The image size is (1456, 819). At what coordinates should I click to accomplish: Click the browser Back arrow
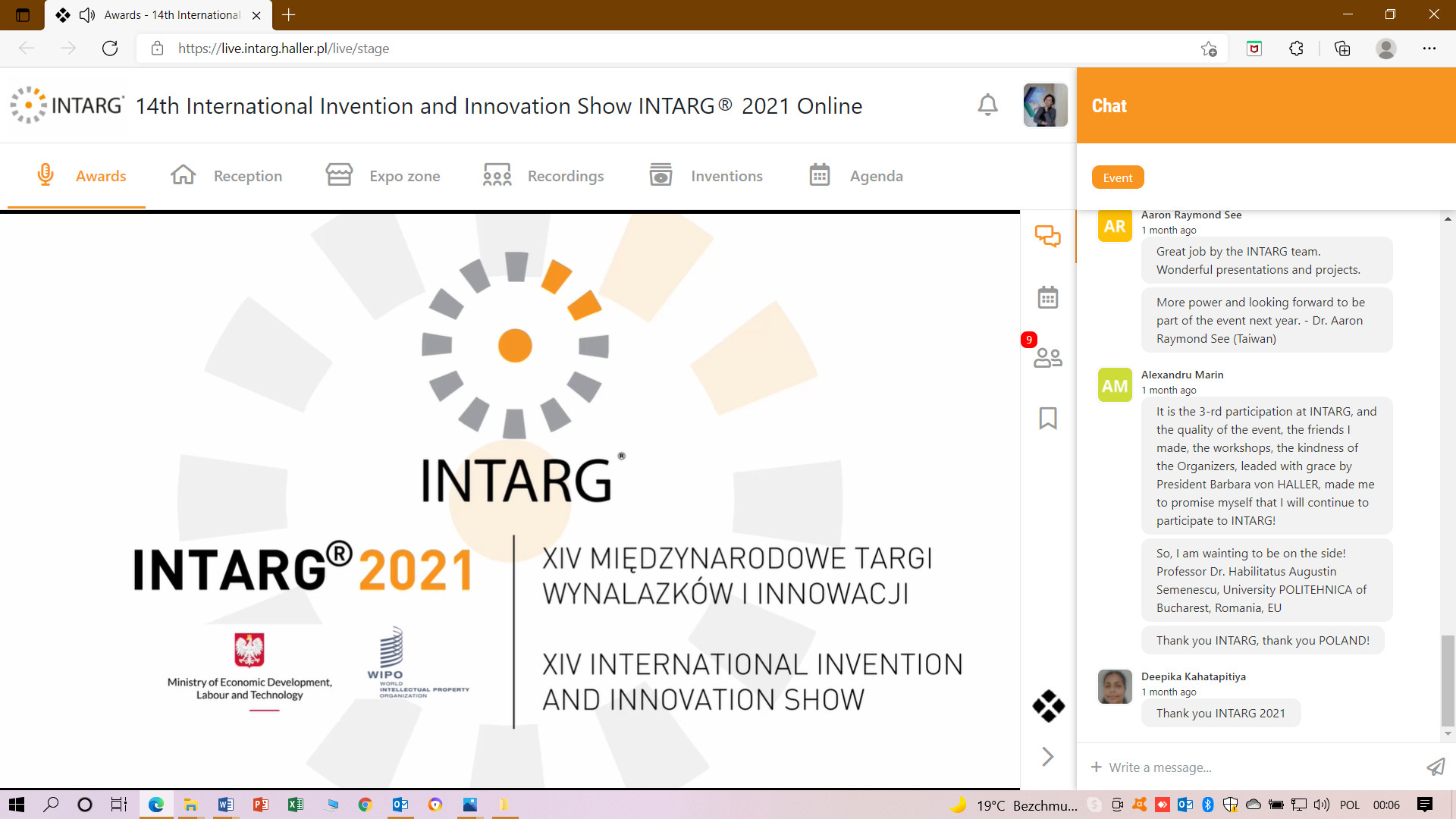point(27,49)
